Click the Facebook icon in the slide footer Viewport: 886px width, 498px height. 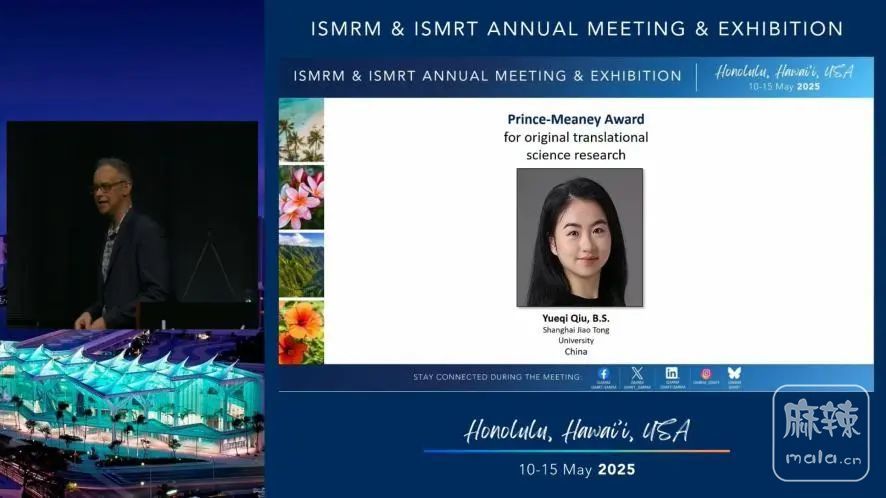click(x=603, y=374)
